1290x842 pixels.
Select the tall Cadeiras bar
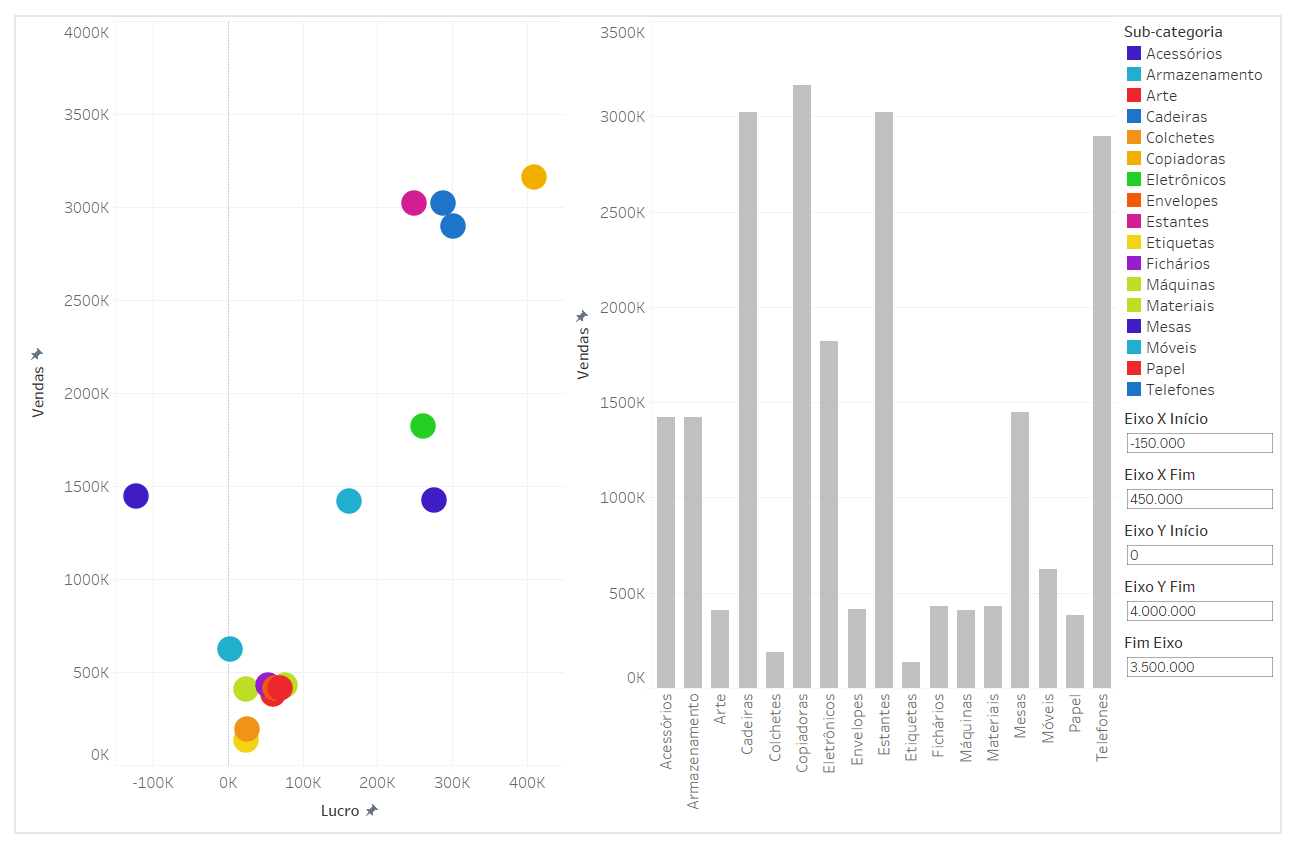click(748, 400)
